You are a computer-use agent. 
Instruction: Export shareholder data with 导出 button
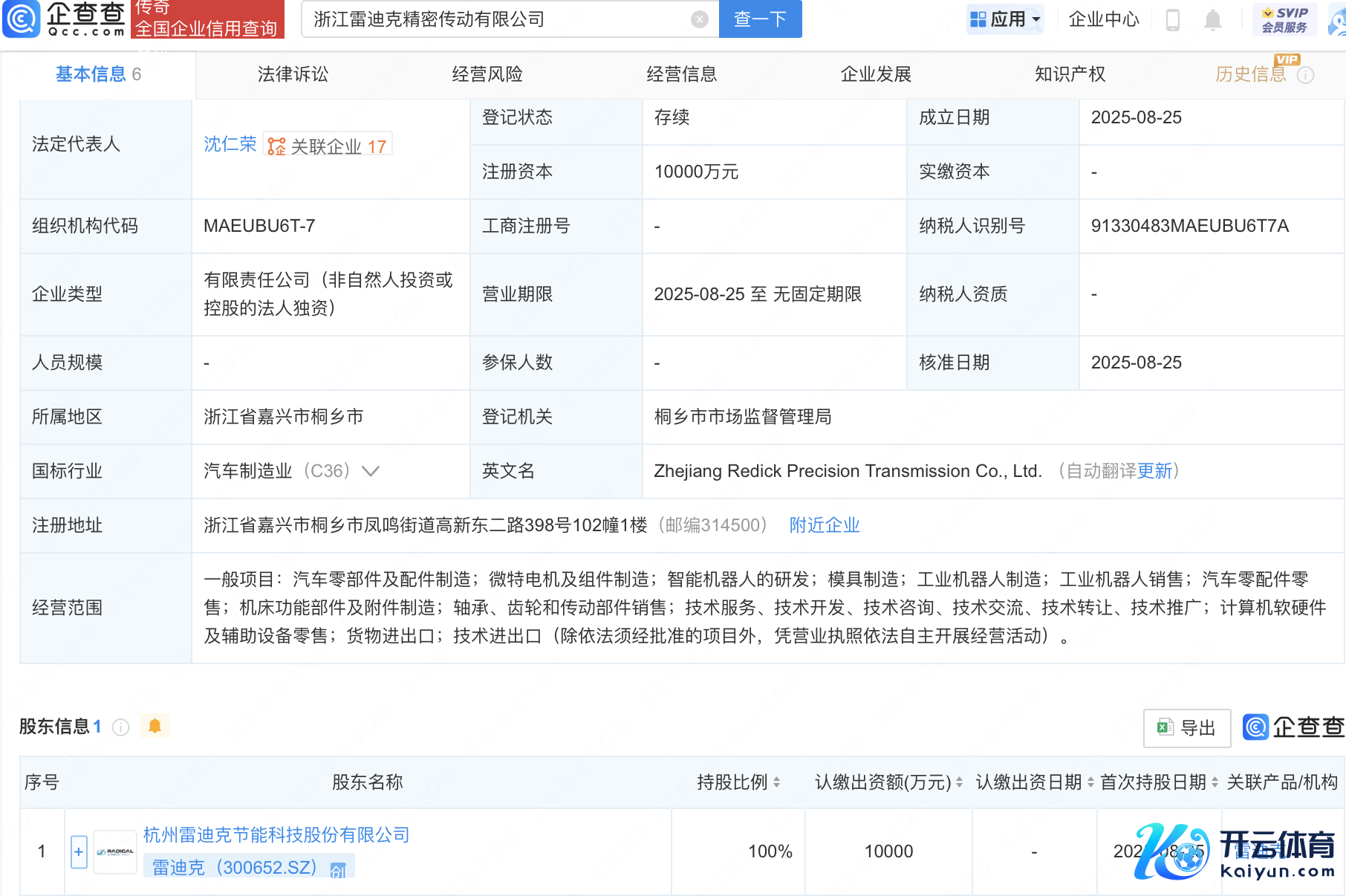(x=1186, y=728)
